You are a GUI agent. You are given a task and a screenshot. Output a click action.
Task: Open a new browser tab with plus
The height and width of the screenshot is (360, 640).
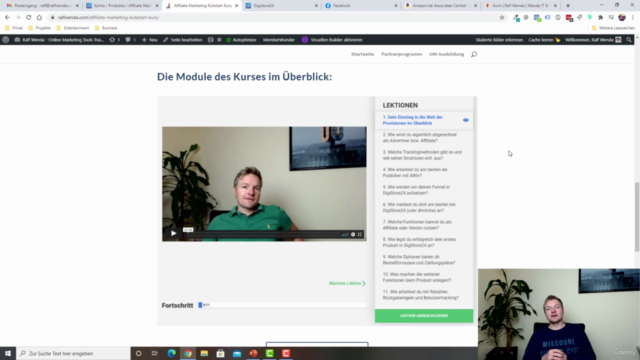coord(568,6)
